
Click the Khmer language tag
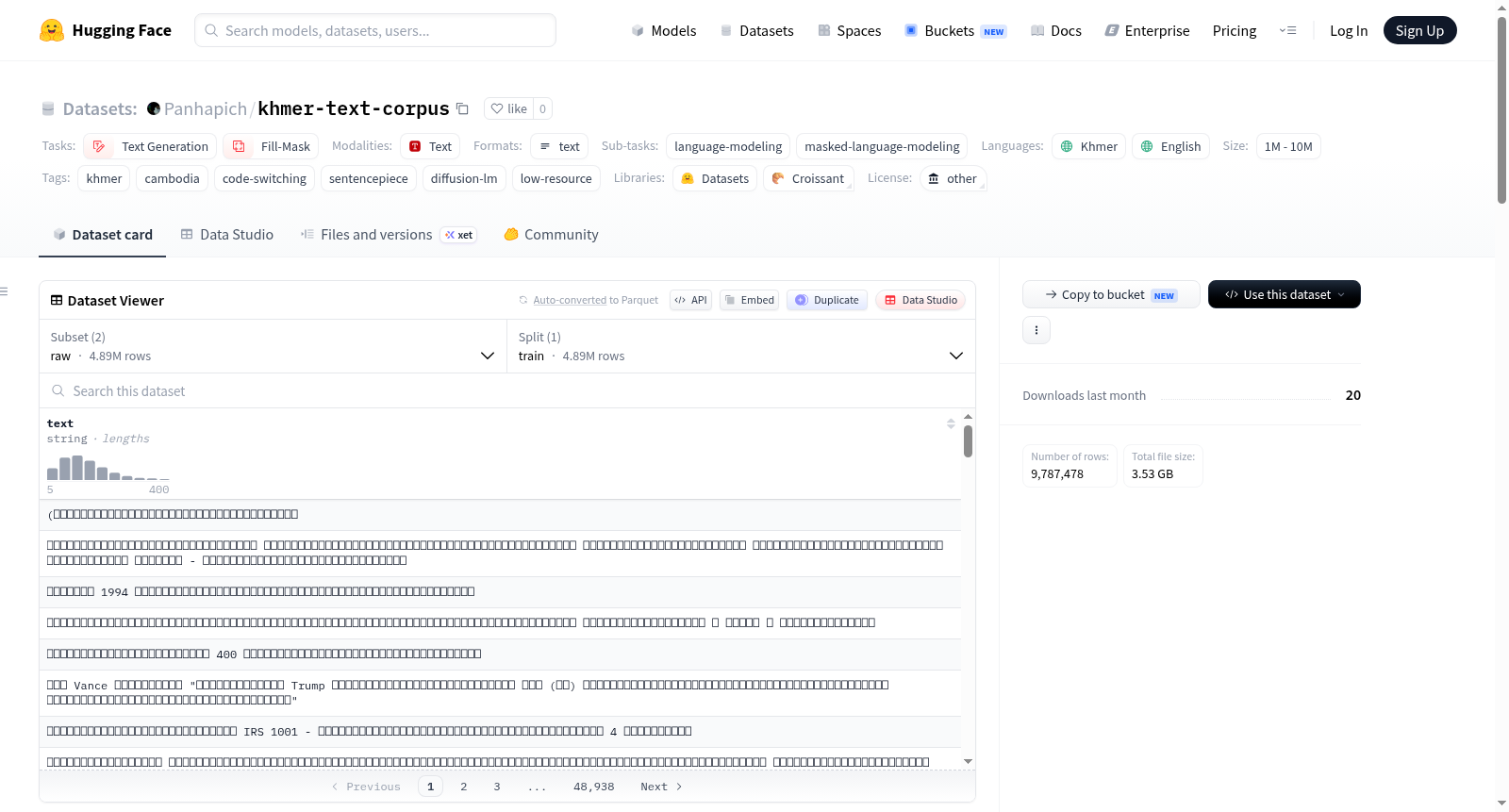1088,146
